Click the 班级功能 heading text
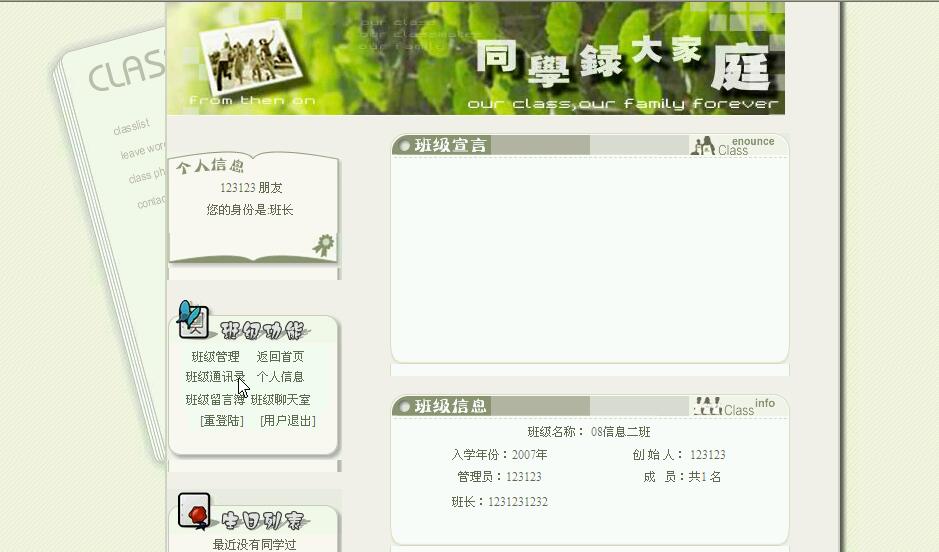The image size is (939, 552). coord(263,330)
